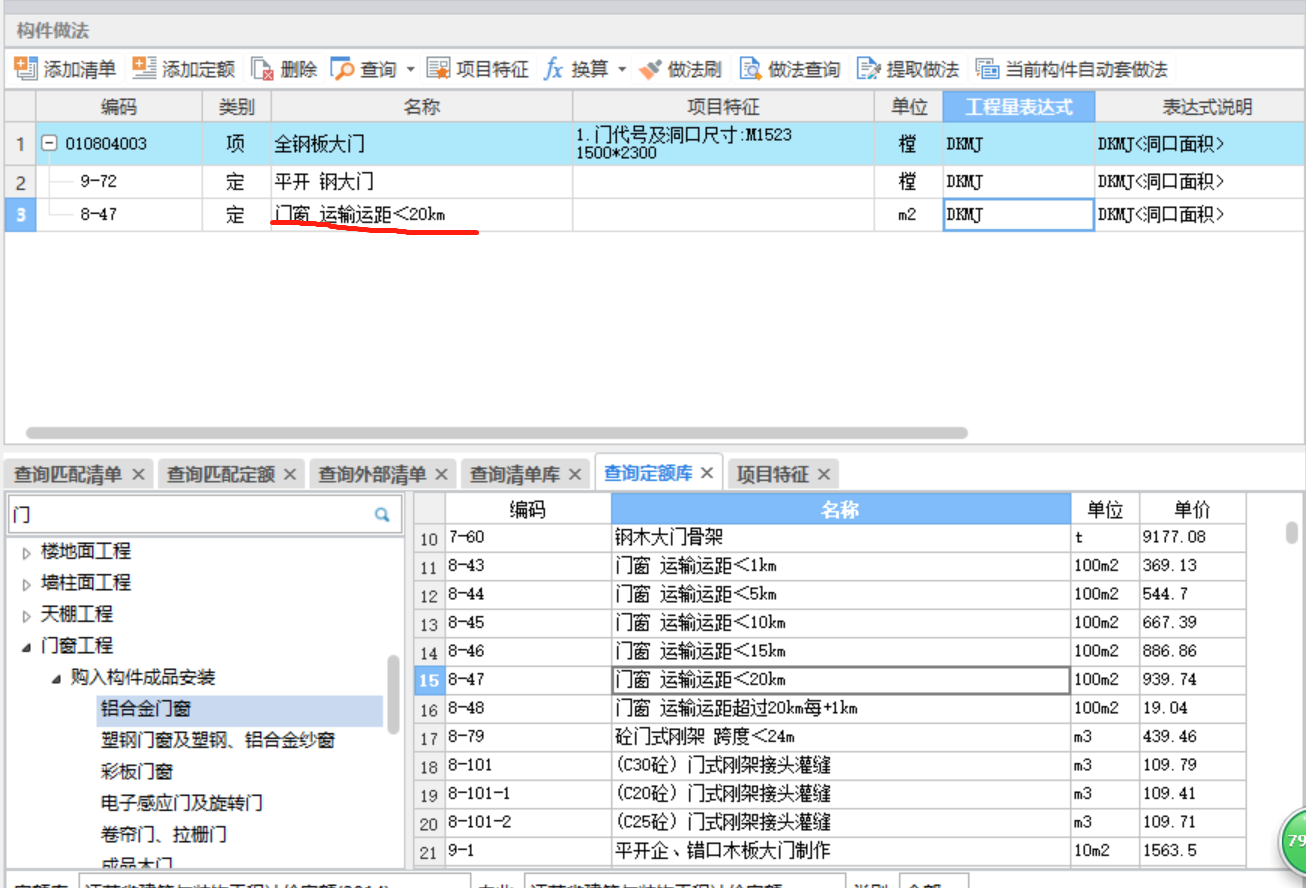Open the 查询 dropdown arrow
1306x888 pixels.
(x=410, y=70)
